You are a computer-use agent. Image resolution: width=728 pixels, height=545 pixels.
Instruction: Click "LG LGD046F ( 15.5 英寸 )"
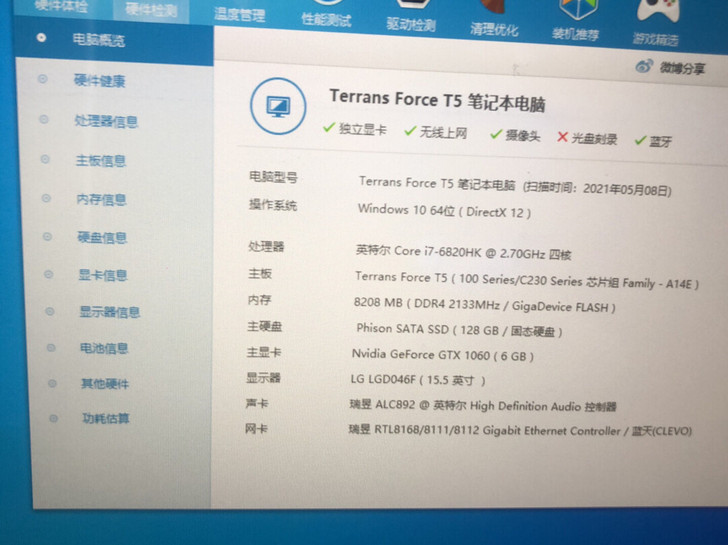click(418, 380)
